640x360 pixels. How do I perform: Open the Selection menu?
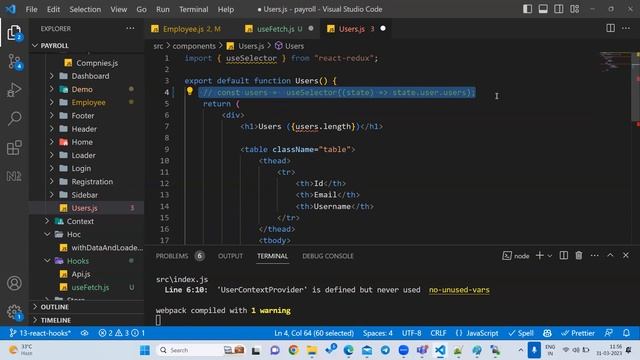[85, 9]
